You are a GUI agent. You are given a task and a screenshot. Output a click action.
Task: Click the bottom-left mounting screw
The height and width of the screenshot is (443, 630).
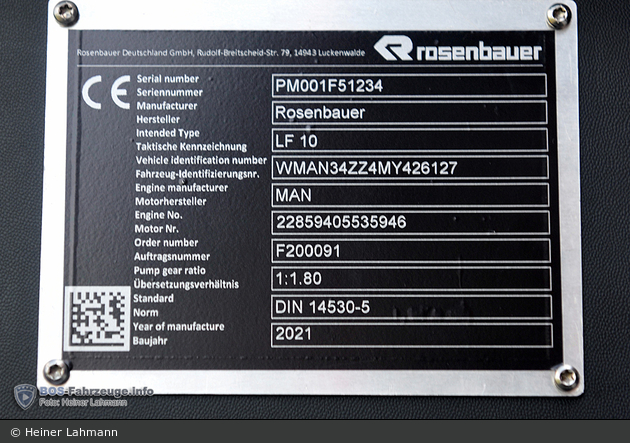coord(56,372)
